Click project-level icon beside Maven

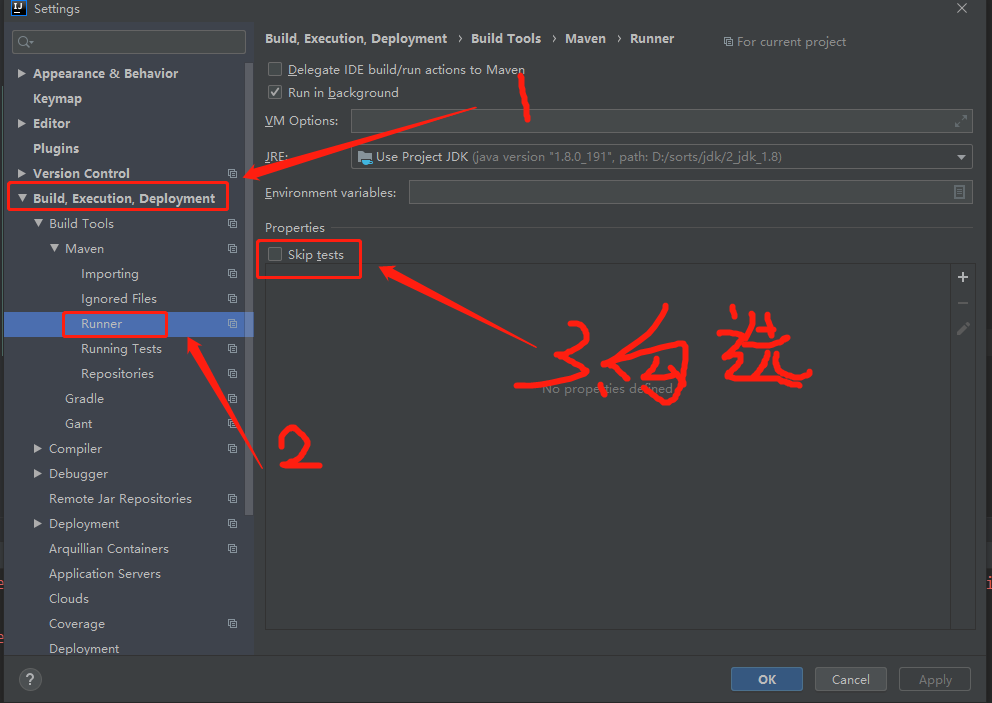(232, 249)
